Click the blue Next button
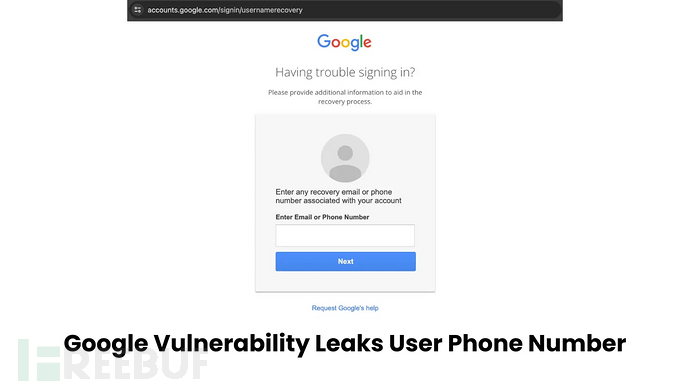 pyautogui.click(x=345, y=261)
